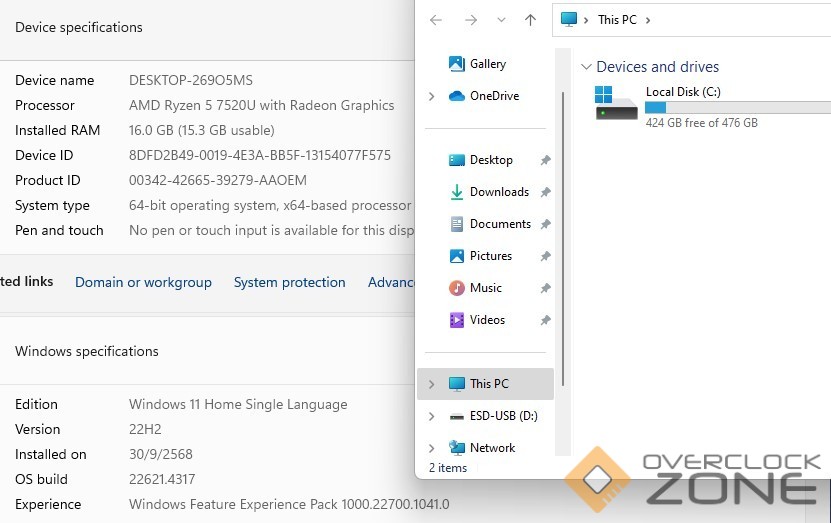
Task: Select the Desktop folder icon
Action: click(x=457, y=160)
